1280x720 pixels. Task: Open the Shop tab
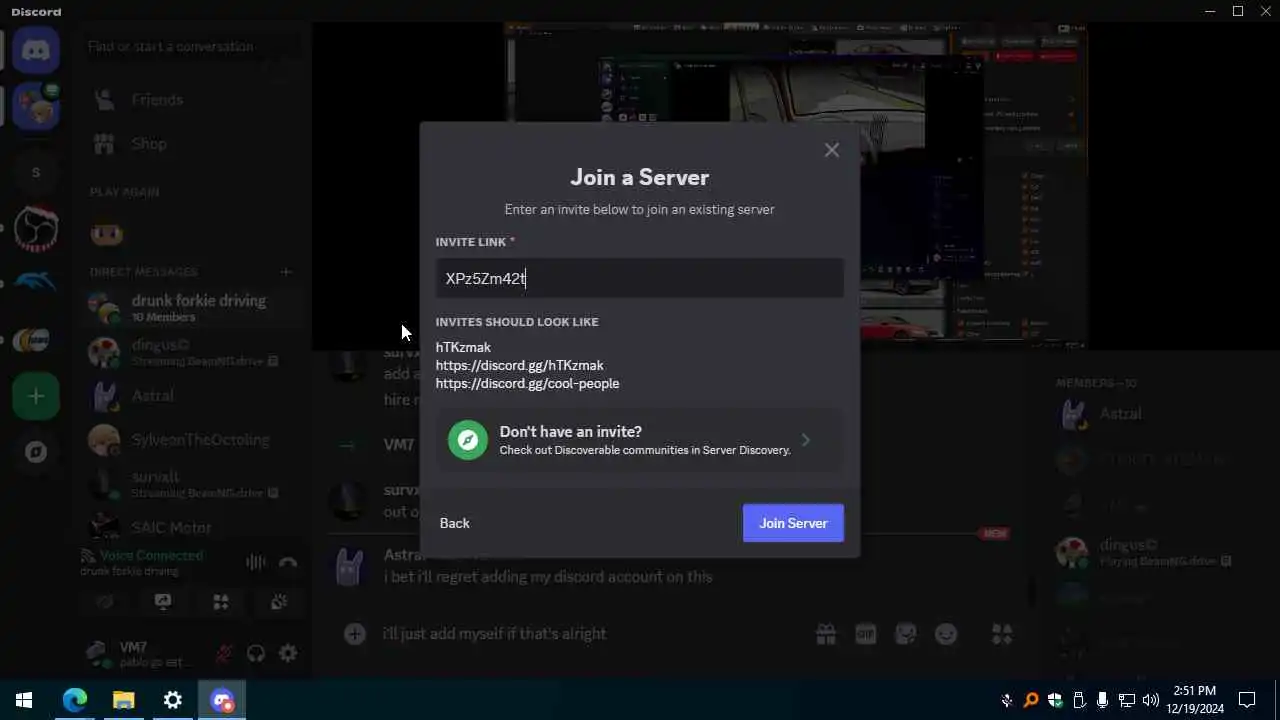192,144
